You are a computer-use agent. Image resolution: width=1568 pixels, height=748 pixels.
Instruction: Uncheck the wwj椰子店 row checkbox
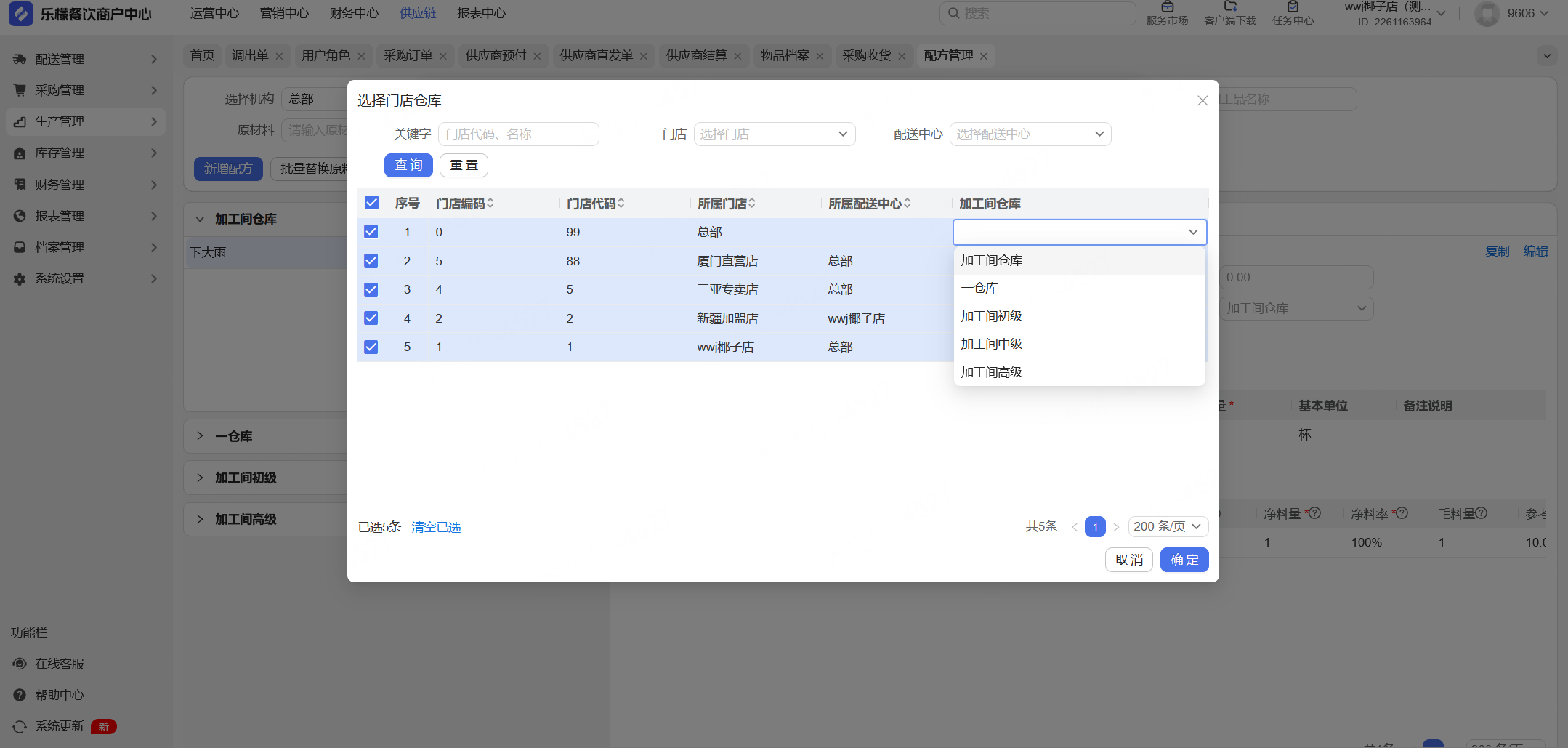tap(371, 347)
